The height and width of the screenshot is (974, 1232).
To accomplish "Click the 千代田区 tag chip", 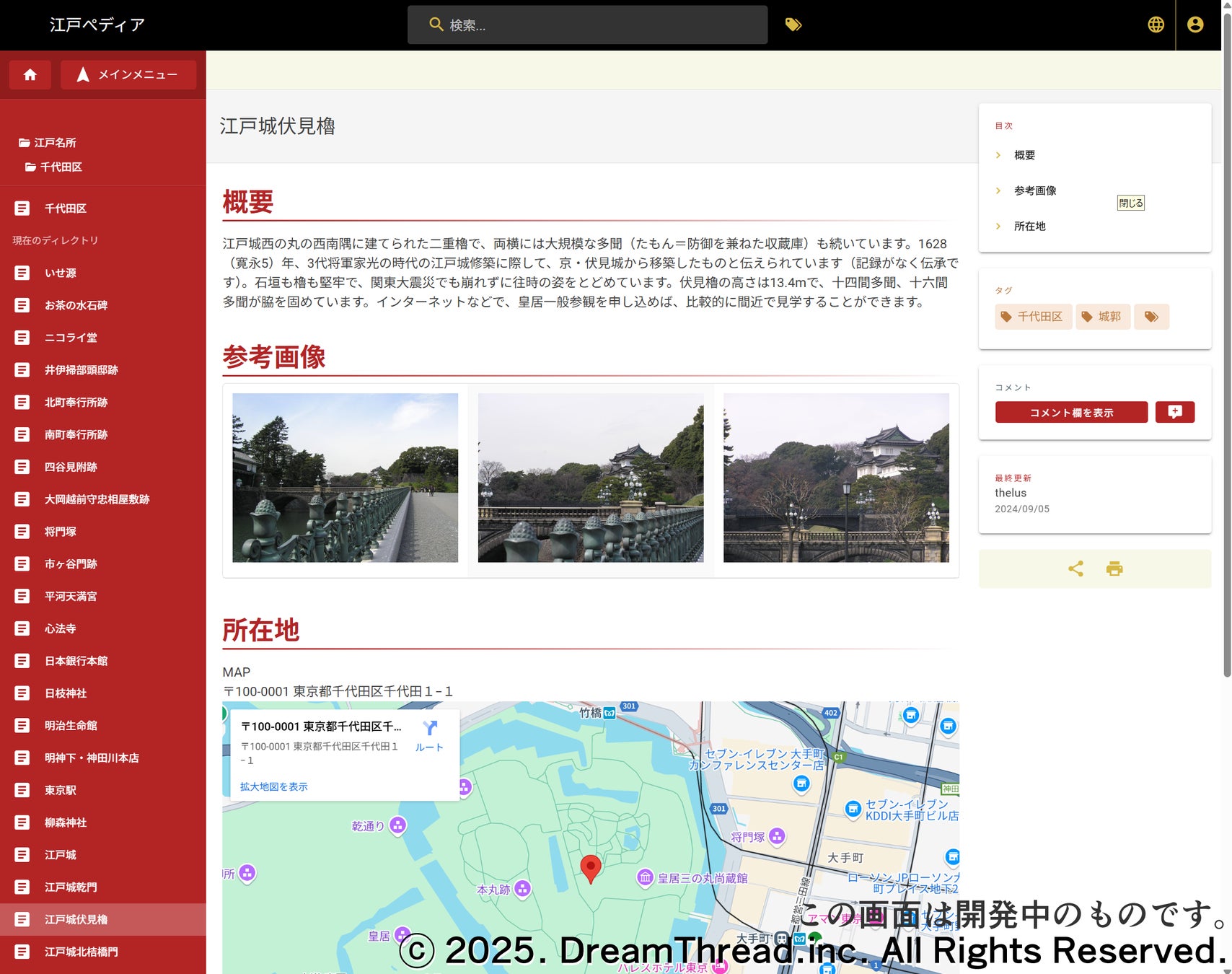I will coord(1033,317).
